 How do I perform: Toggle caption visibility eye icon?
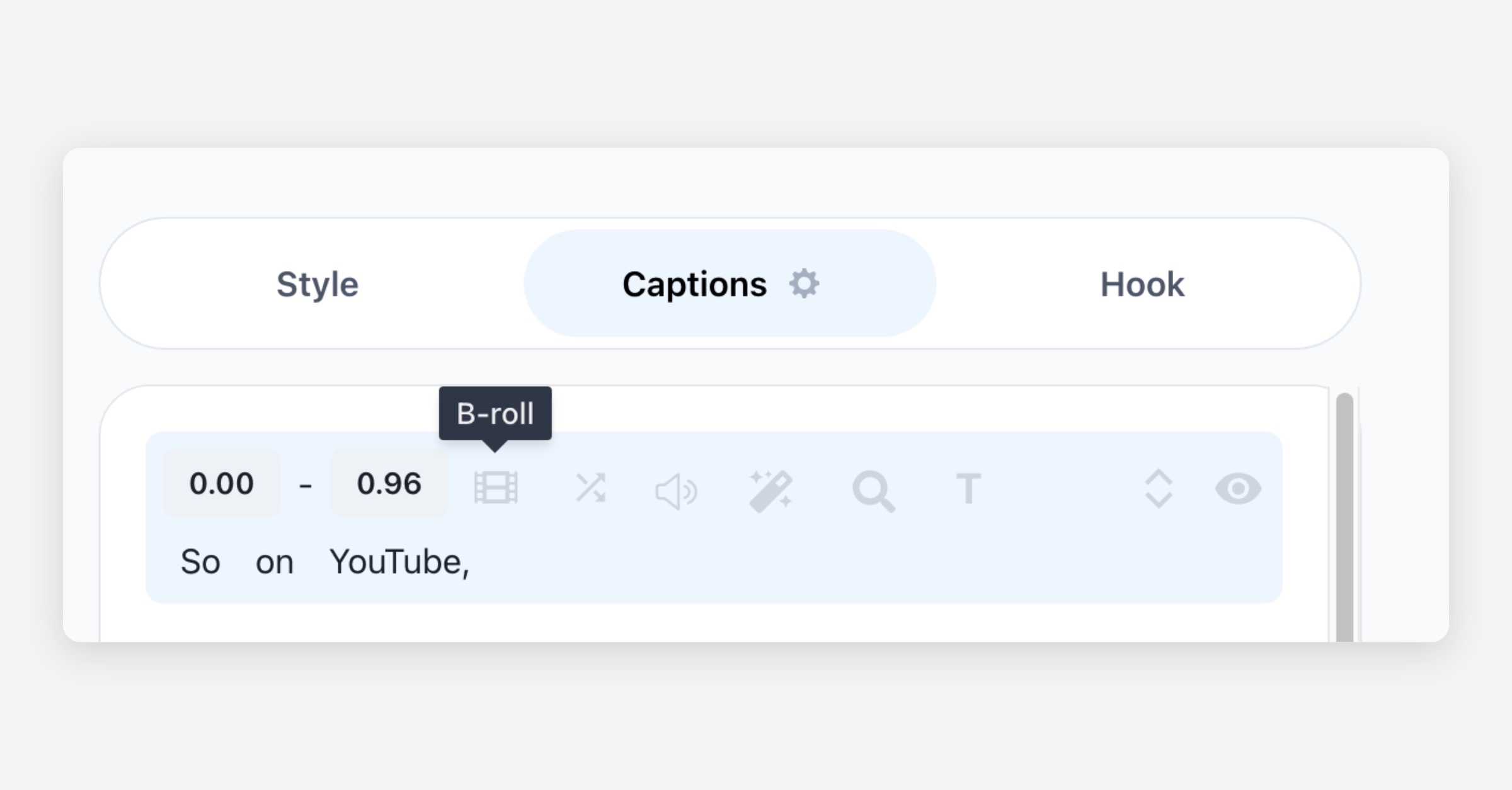click(x=1238, y=488)
